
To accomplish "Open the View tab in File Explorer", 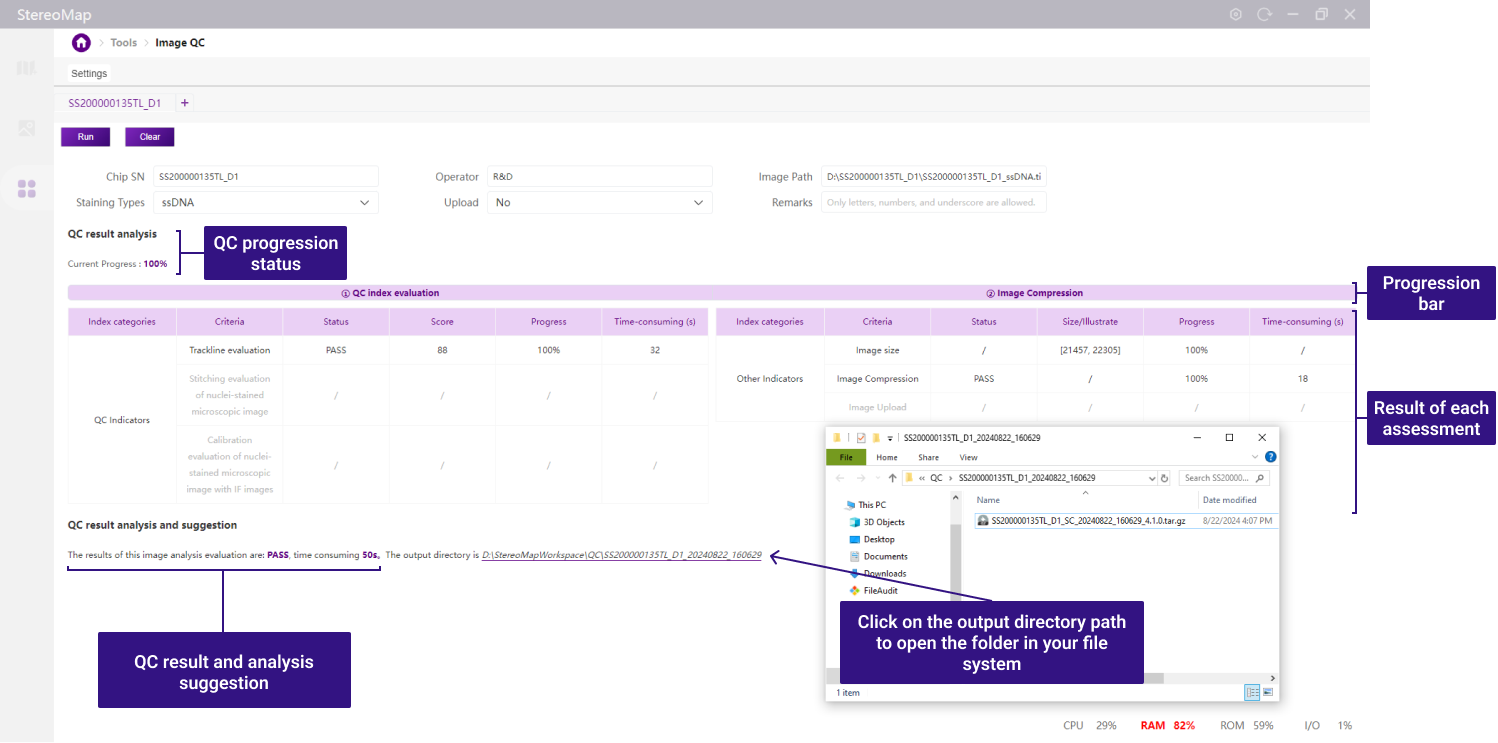I will [x=968, y=457].
